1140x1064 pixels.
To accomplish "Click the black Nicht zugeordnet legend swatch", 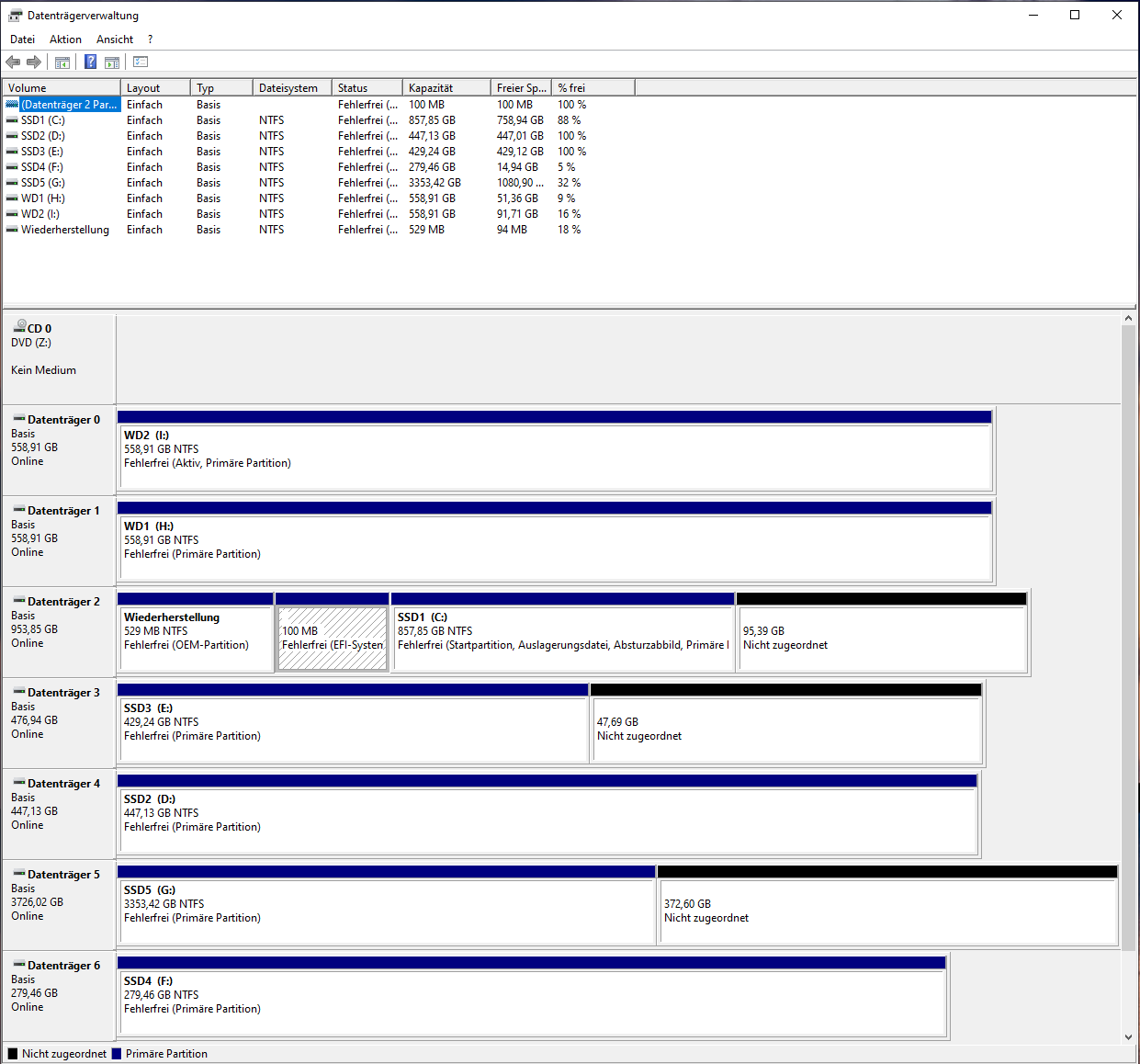I will 13,1054.
